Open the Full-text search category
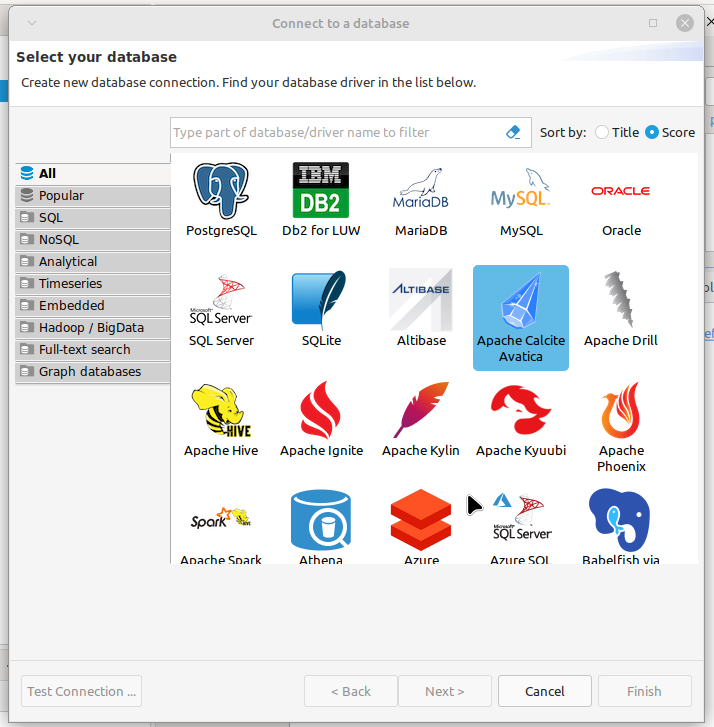The image size is (714, 727). 93,350
